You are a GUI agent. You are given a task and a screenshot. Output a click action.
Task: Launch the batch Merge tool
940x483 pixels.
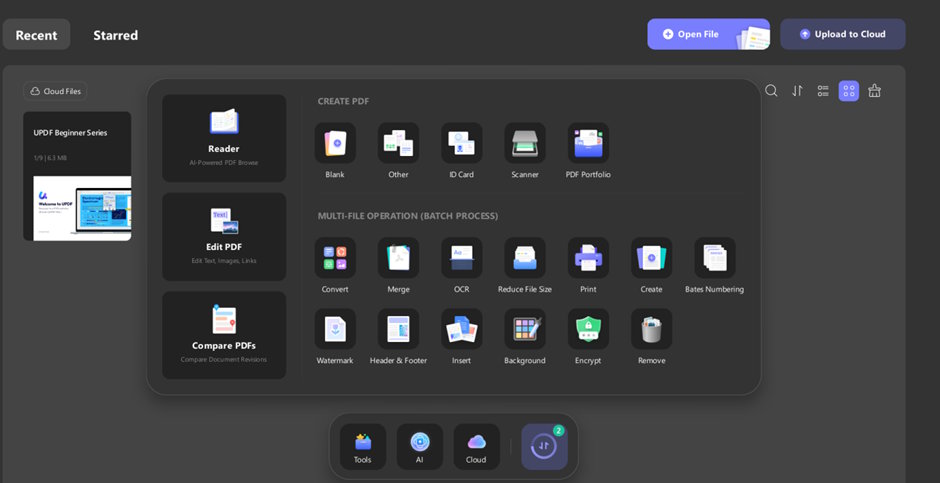coord(398,258)
